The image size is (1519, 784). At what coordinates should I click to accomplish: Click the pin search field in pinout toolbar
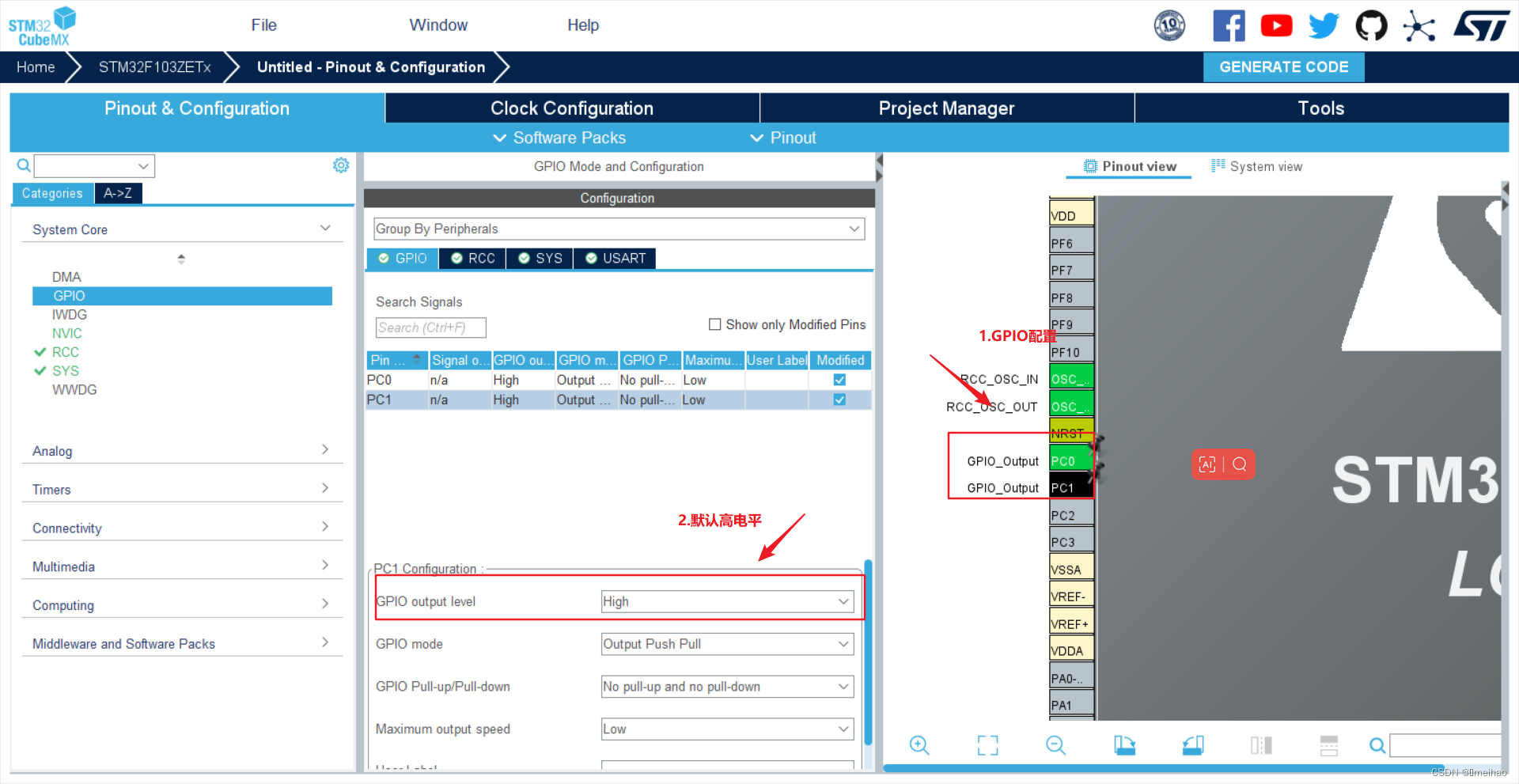pos(1445,745)
